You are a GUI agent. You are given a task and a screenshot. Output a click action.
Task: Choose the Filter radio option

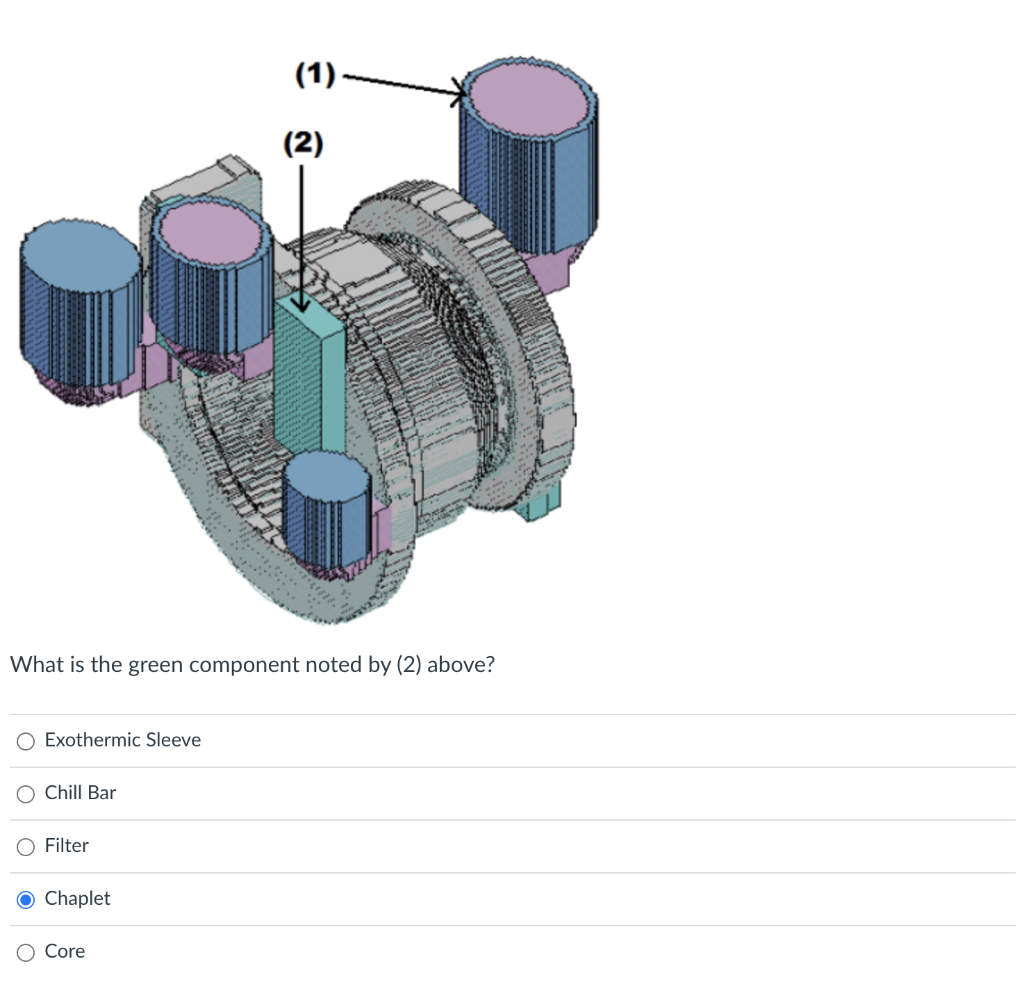(25, 847)
